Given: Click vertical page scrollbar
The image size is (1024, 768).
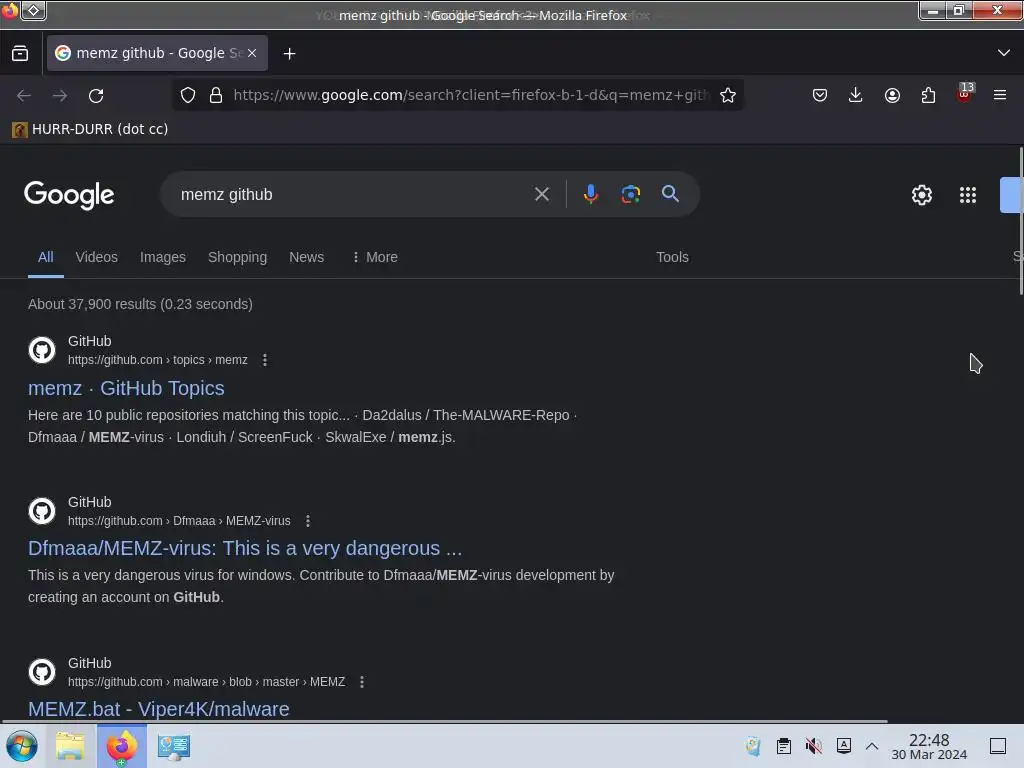Looking at the screenshot, I should click(x=1021, y=221).
